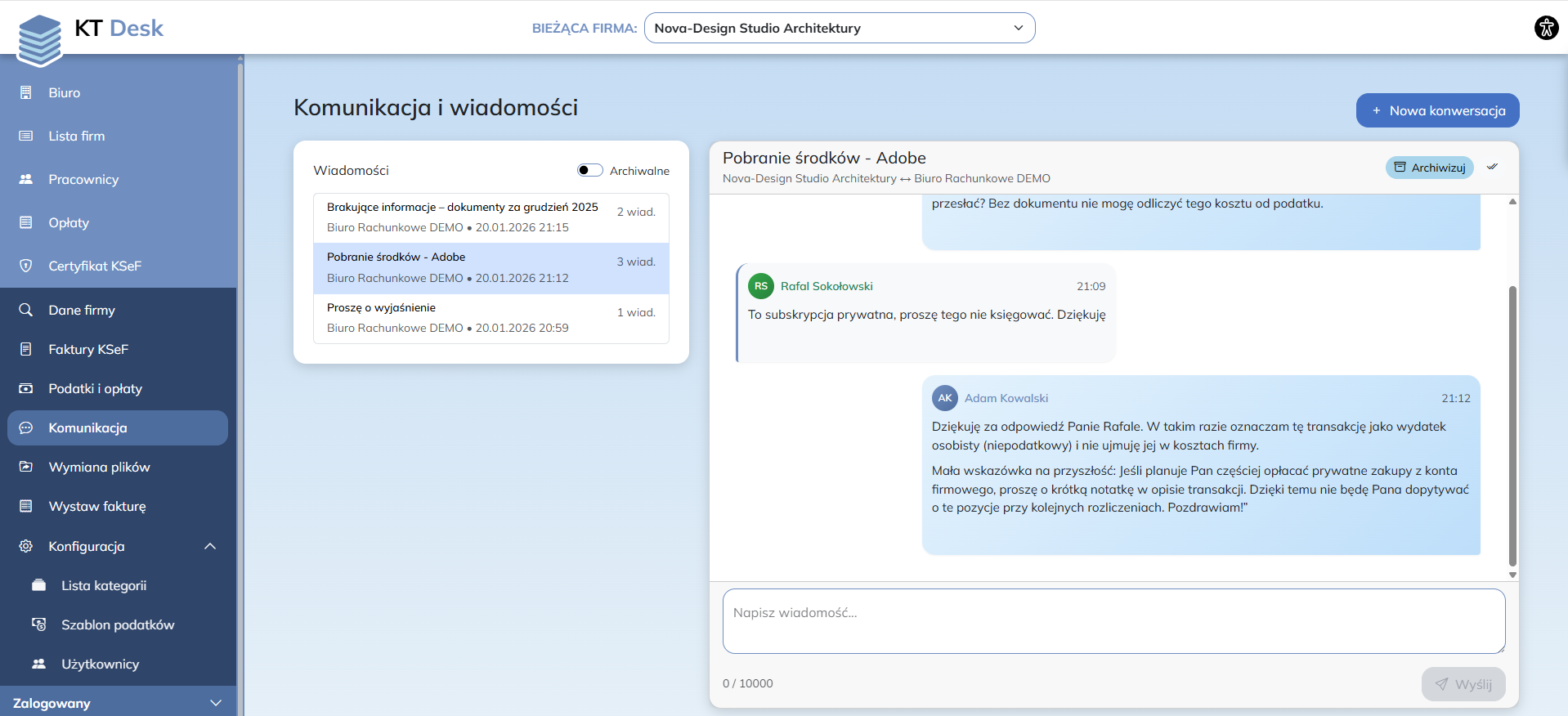Open Faktury KSeF from the sidebar
1568x716 pixels.
(88, 349)
